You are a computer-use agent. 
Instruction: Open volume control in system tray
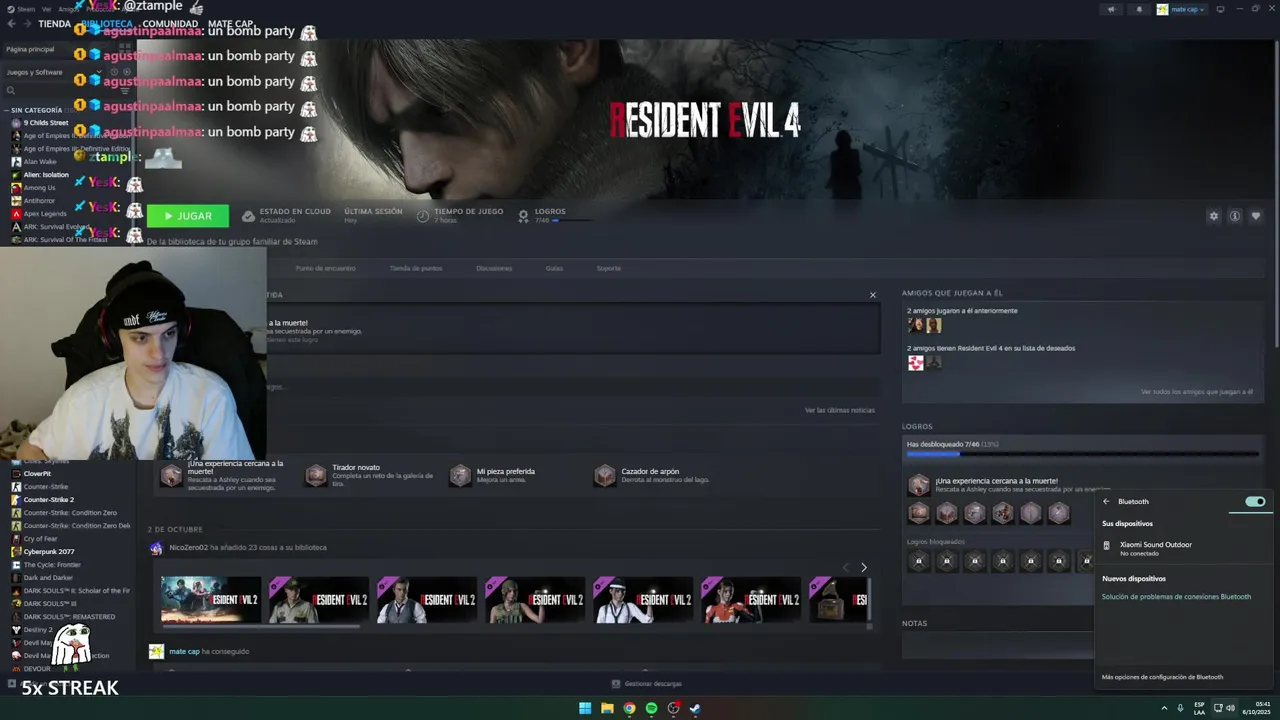(1231, 708)
